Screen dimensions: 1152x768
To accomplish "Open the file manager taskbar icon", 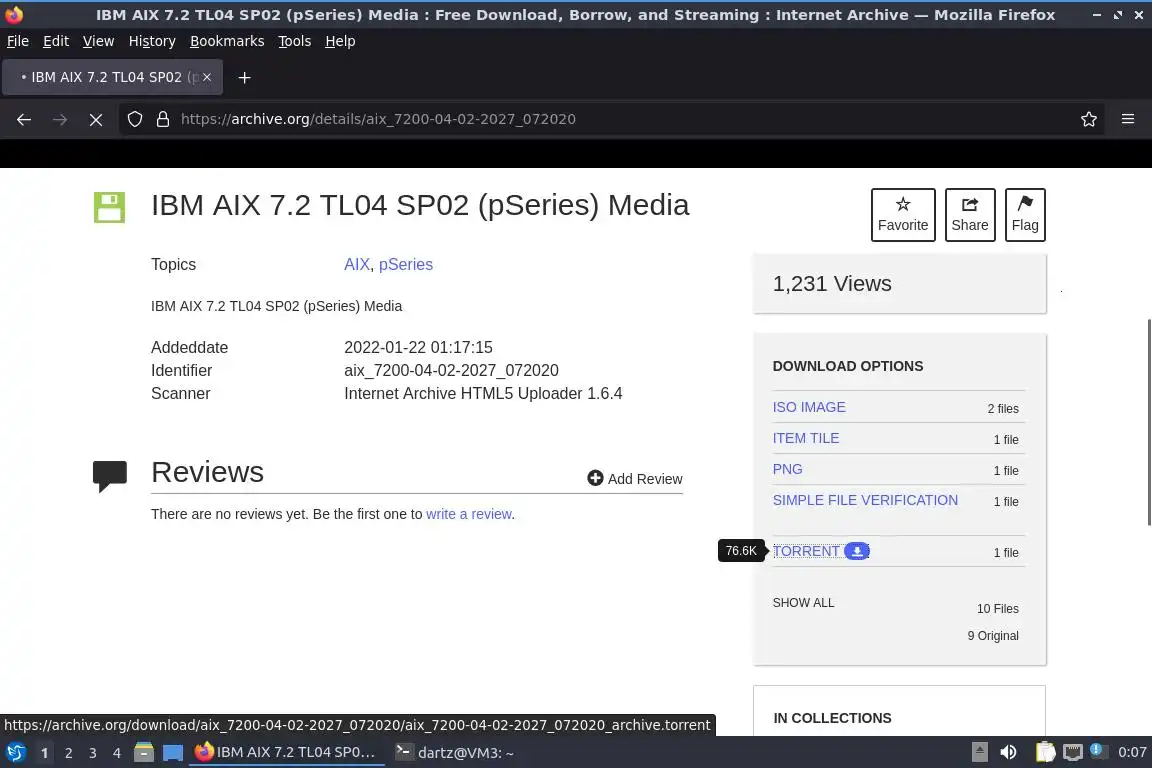I will pos(144,753).
